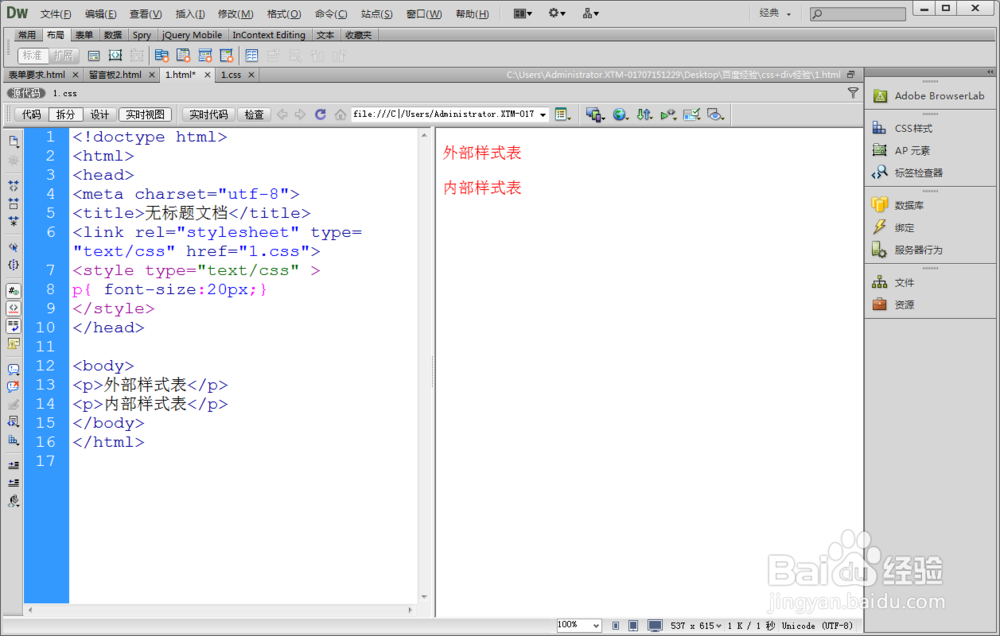Open Preview in browser globe dropdown
Screen dimensions: 1000x636
click(x=620, y=114)
